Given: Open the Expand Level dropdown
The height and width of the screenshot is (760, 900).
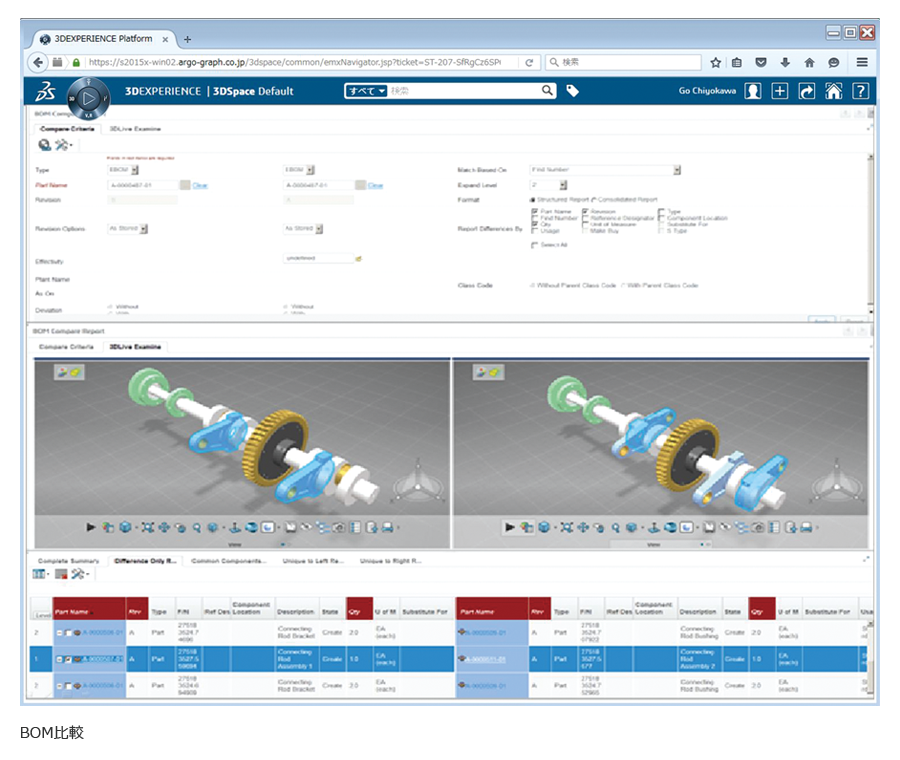Looking at the screenshot, I should point(563,185).
